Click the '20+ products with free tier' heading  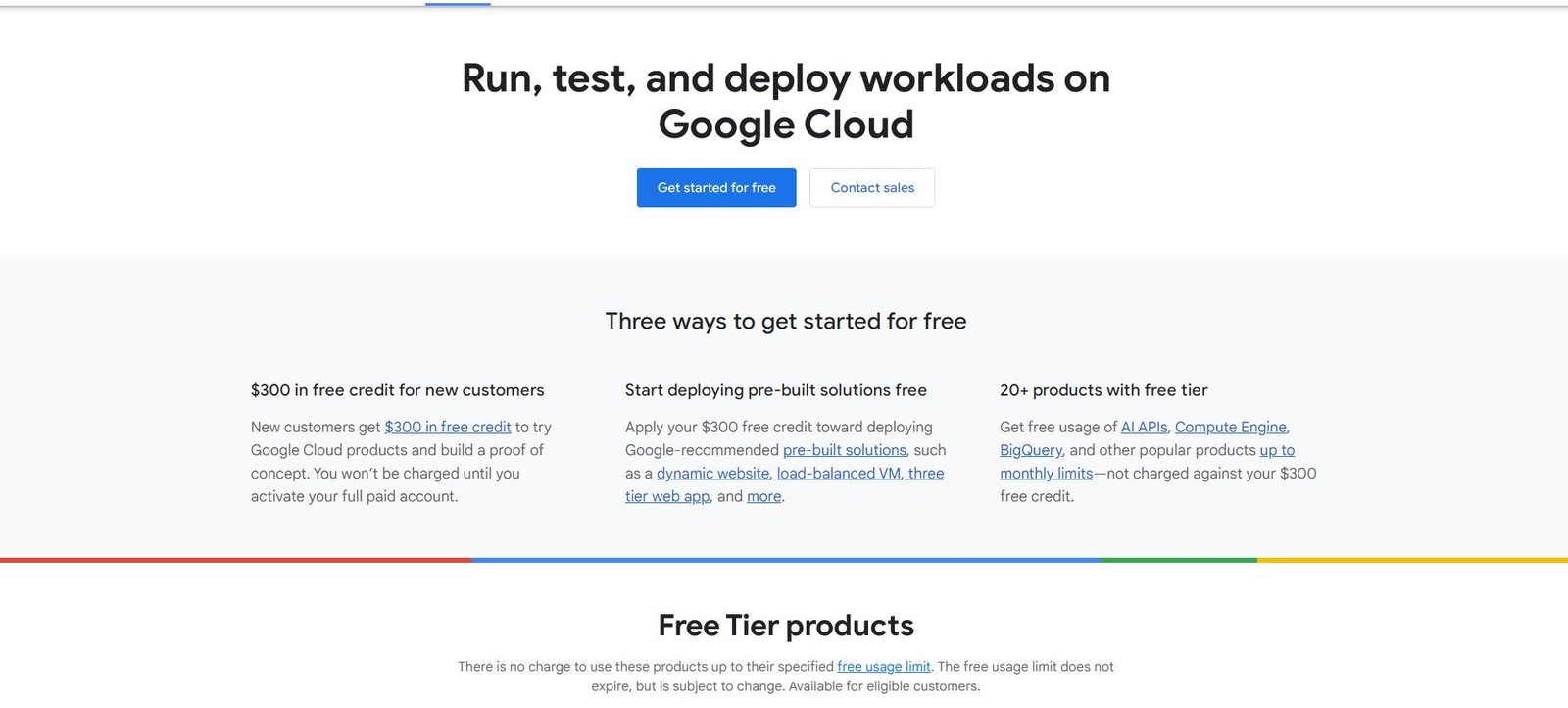pos(1103,390)
